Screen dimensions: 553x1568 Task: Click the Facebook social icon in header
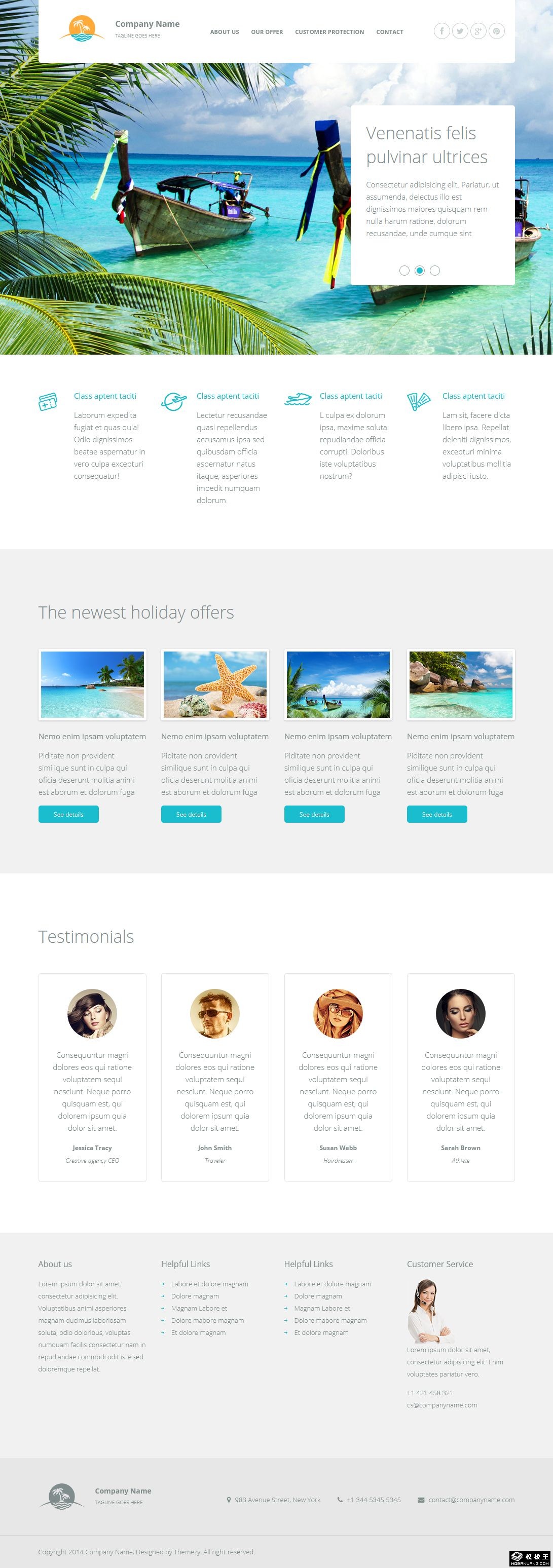pos(441,31)
